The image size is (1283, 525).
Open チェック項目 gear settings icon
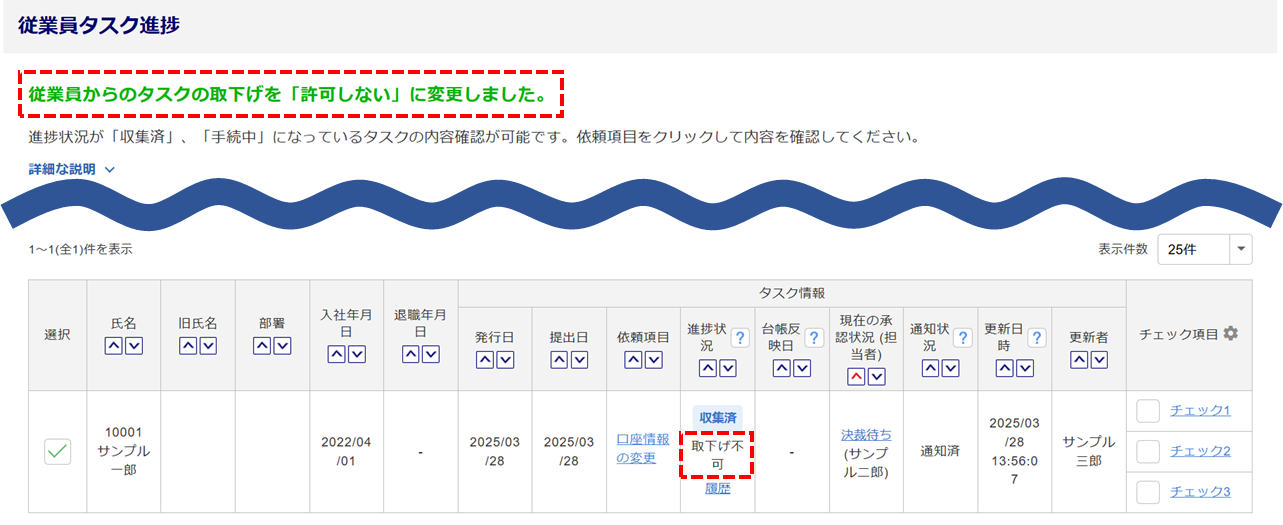tap(1231, 334)
